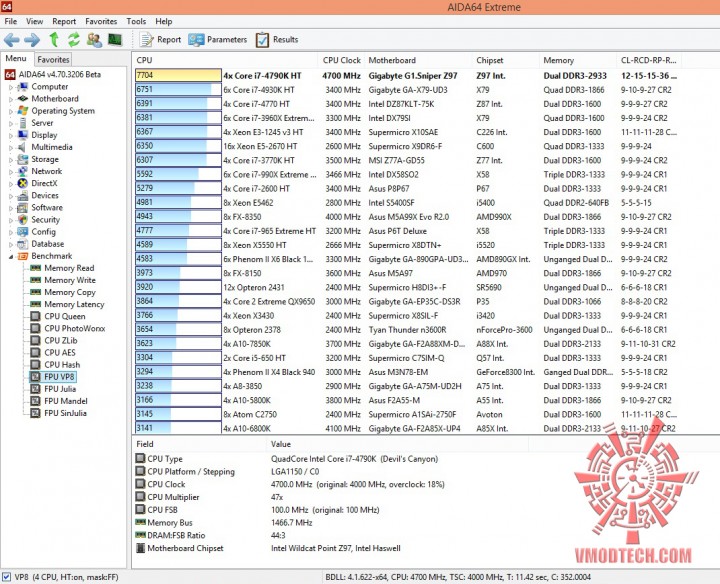720x584 pixels.
Task: Click the Value column header in the details pane
Action: (397, 444)
